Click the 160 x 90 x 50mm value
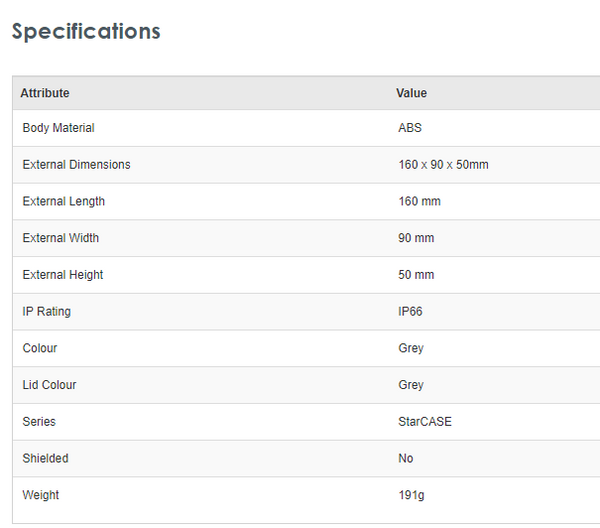Viewport: 600px width, 528px height. 443,165
